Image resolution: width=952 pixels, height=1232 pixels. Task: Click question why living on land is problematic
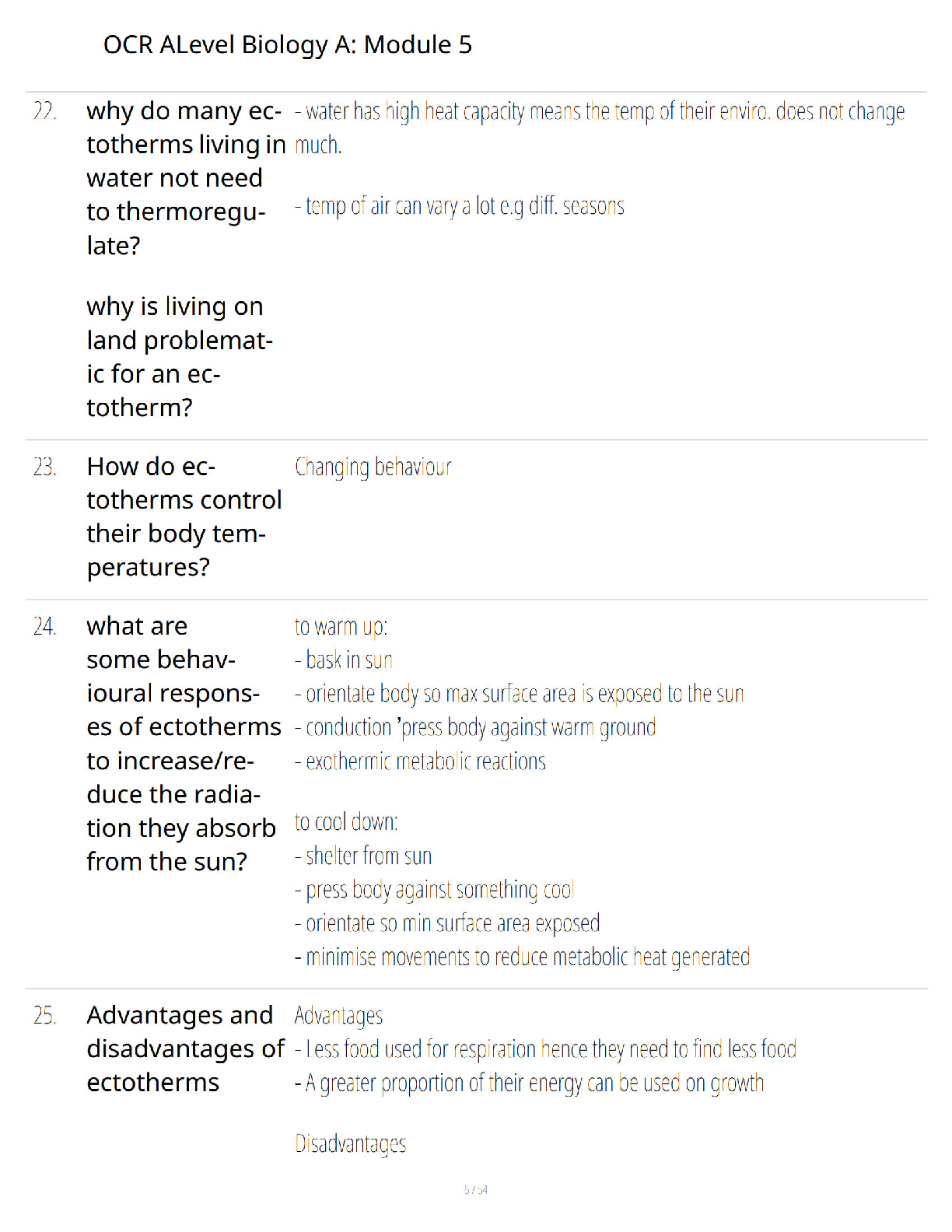pos(180,357)
